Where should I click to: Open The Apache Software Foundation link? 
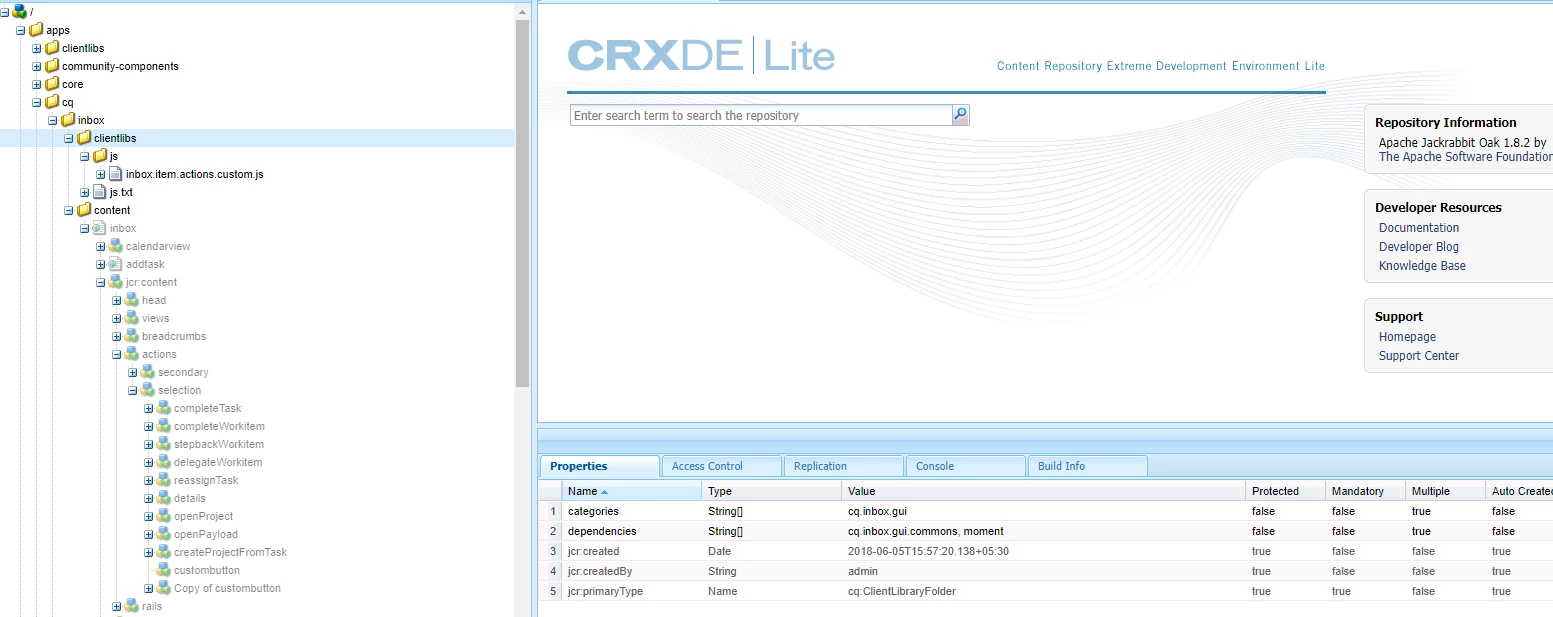tap(1465, 157)
